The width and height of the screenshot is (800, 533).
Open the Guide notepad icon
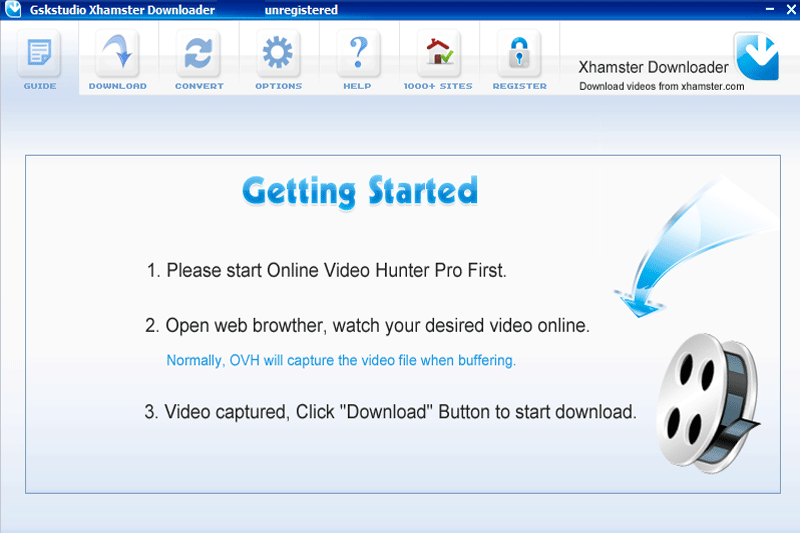click(x=39, y=53)
